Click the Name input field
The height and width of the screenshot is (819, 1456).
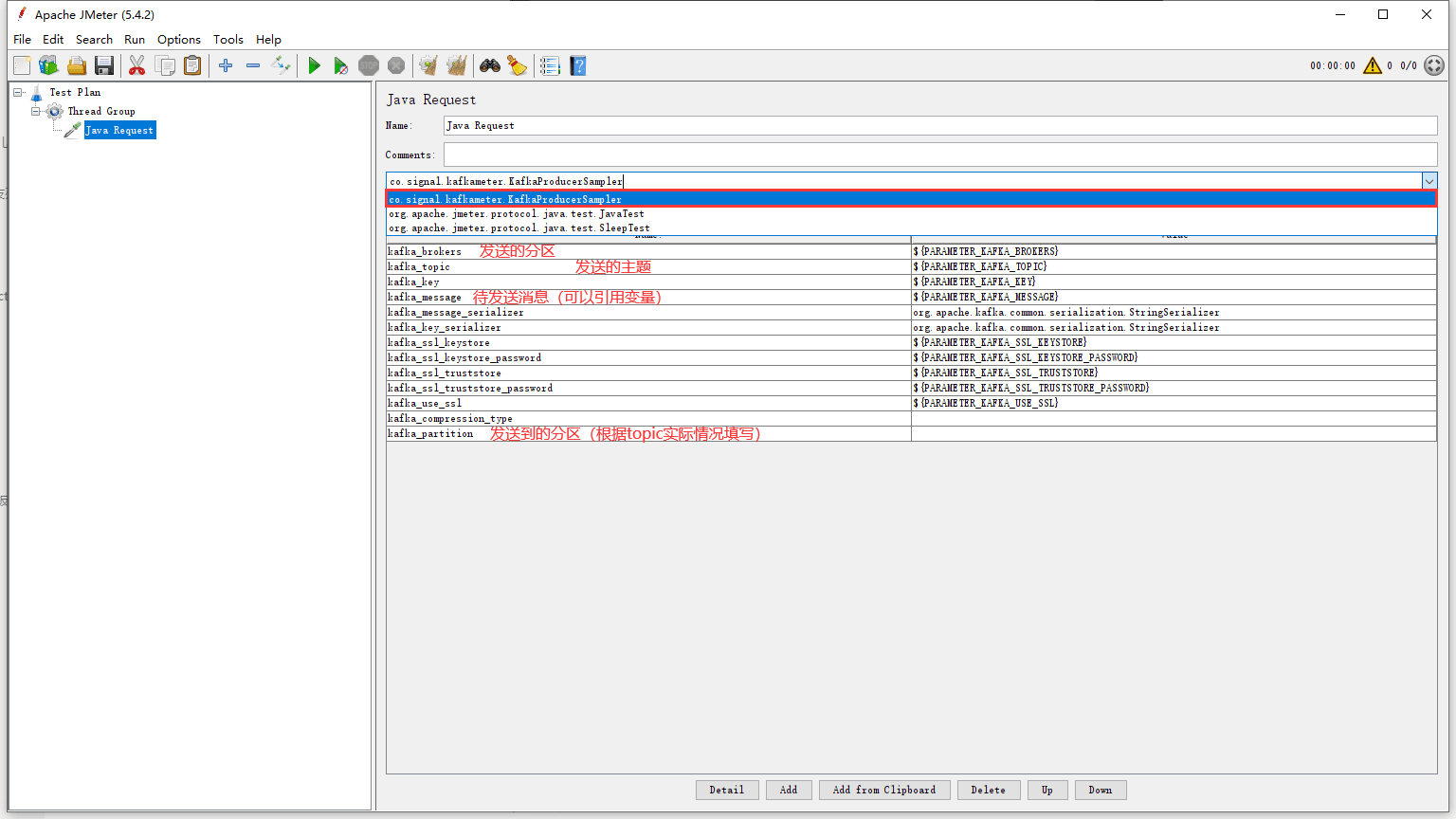(940, 125)
